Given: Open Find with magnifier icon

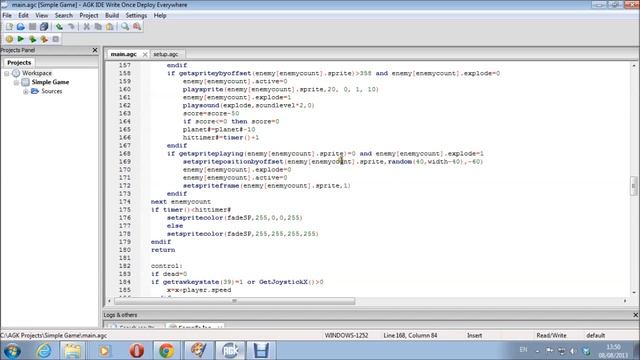Looking at the screenshot, I should [x=125, y=27].
